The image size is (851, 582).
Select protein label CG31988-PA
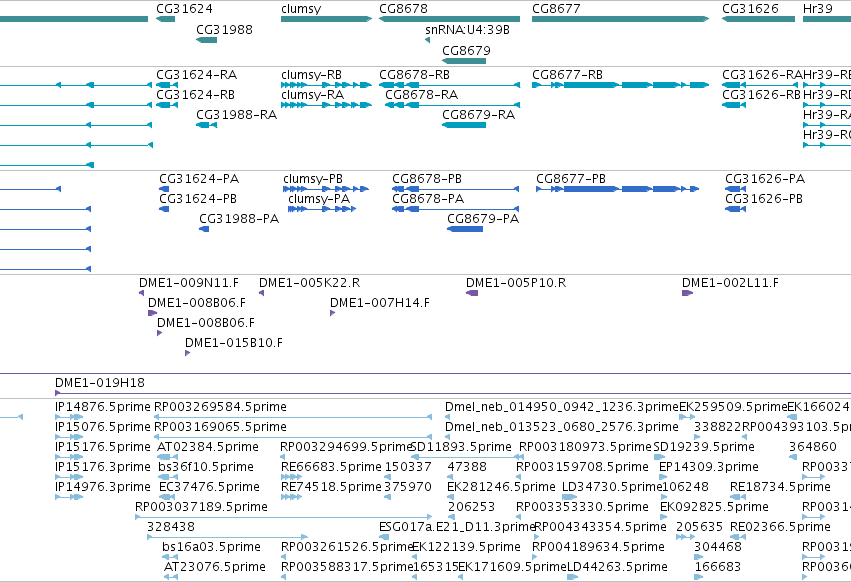pos(239,219)
